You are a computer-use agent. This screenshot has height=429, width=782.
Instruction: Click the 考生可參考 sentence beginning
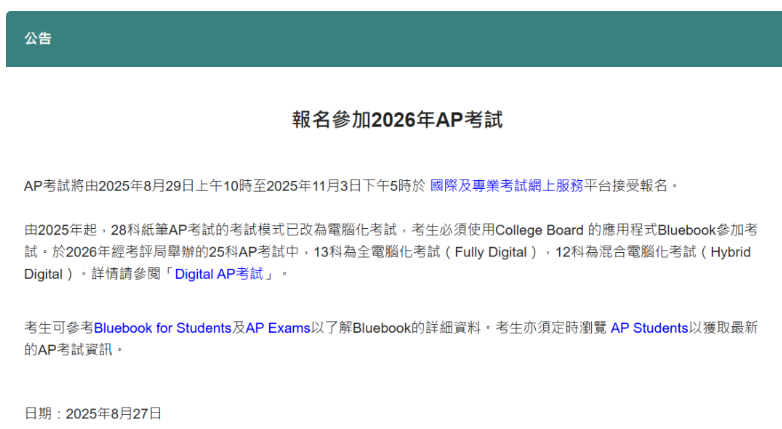(58, 327)
